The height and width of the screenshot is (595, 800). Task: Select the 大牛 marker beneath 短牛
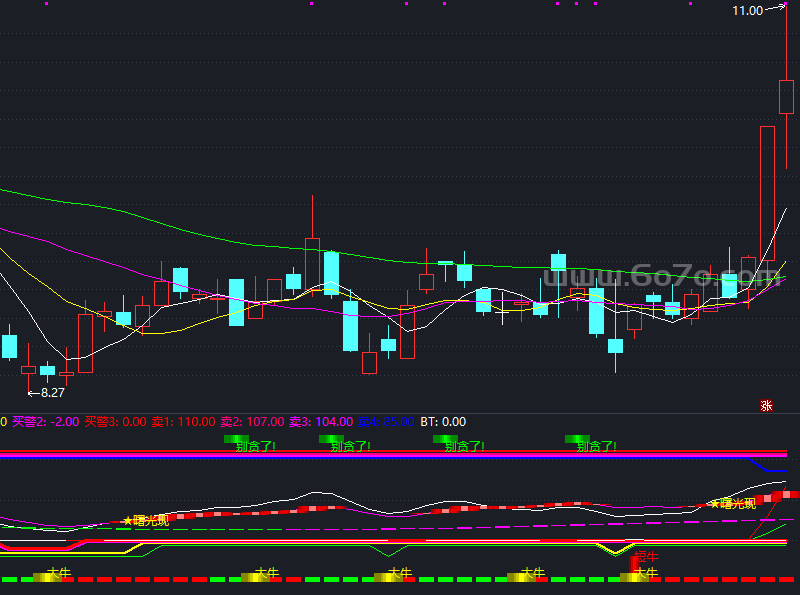point(645,573)
